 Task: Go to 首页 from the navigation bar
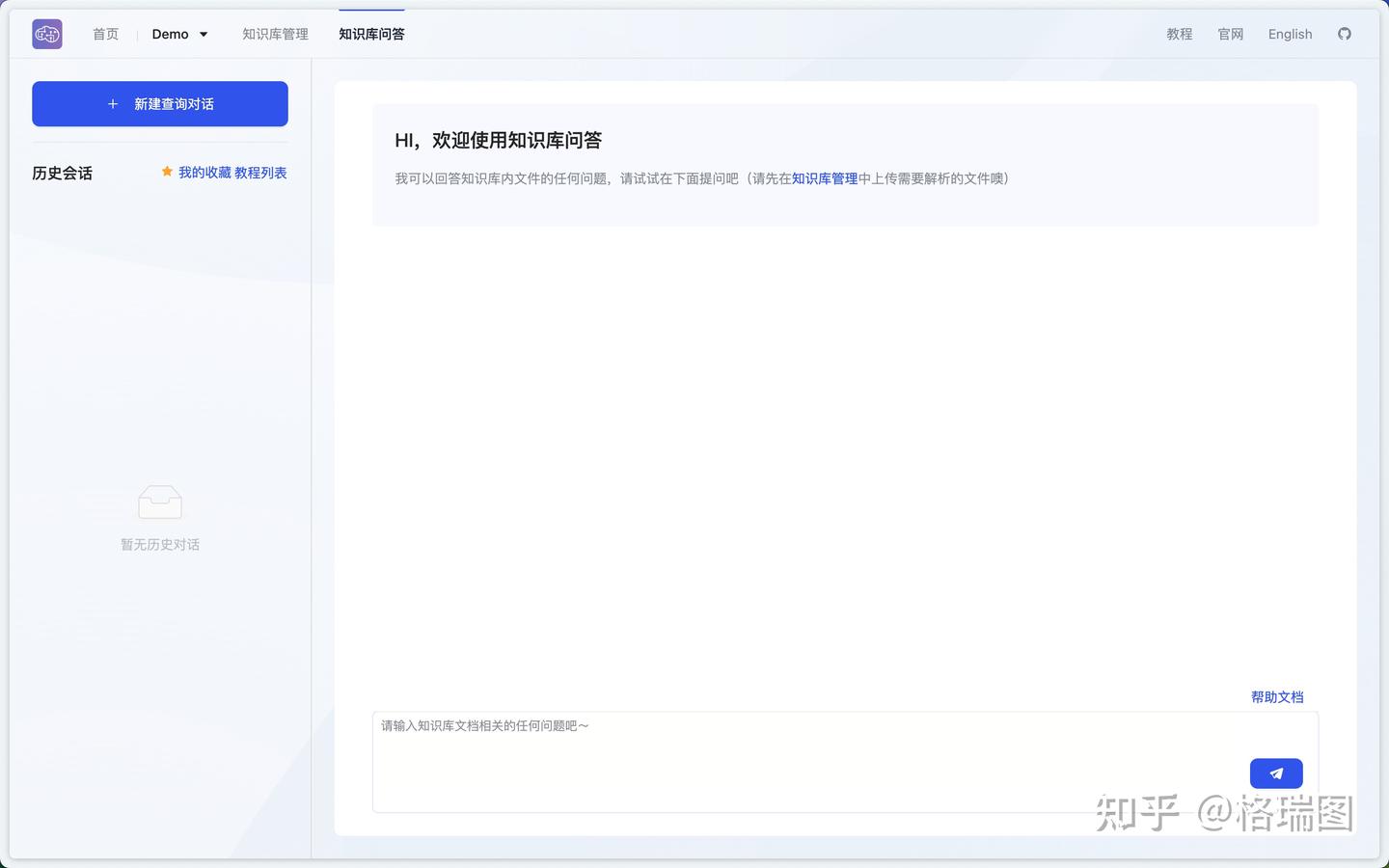point(105,34)
